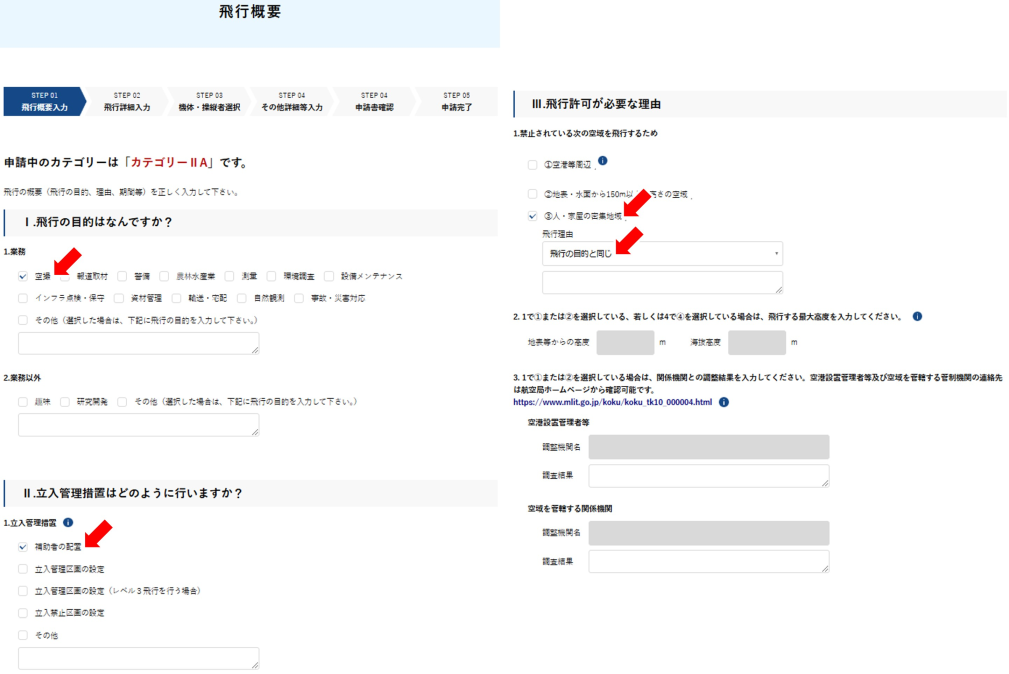
Task: Uncheck the 補助者の配置 checkbox
Action: click(23, 547)
